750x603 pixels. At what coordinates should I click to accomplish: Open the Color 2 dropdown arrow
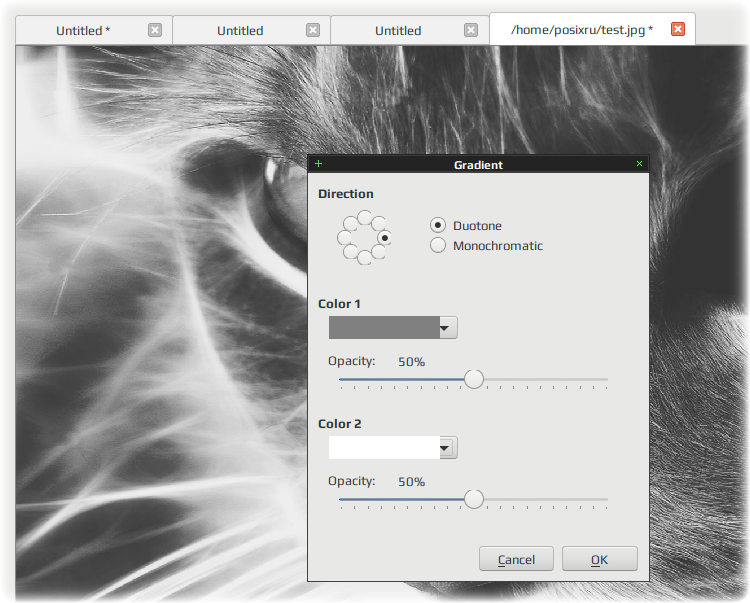tap(448, 448)
